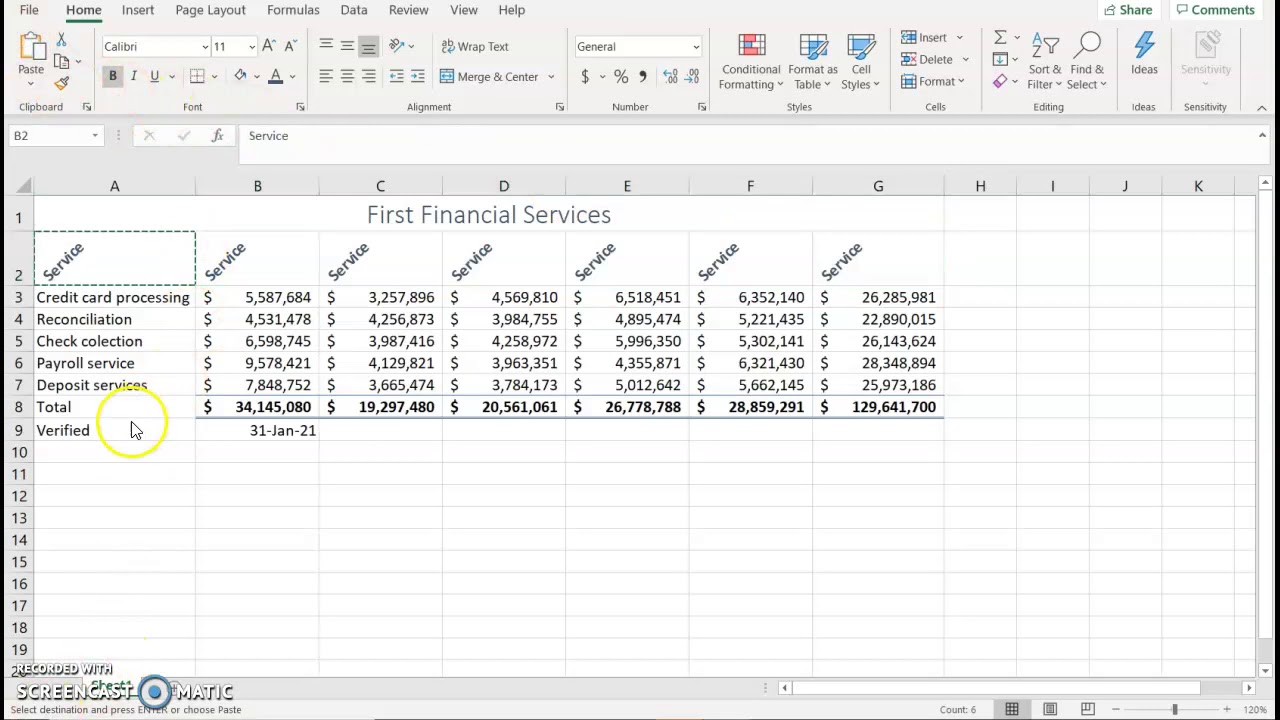Toggle Top Align vertical alignment
This screenshot has height=720, width=1280.
click(x=326, y=46)
